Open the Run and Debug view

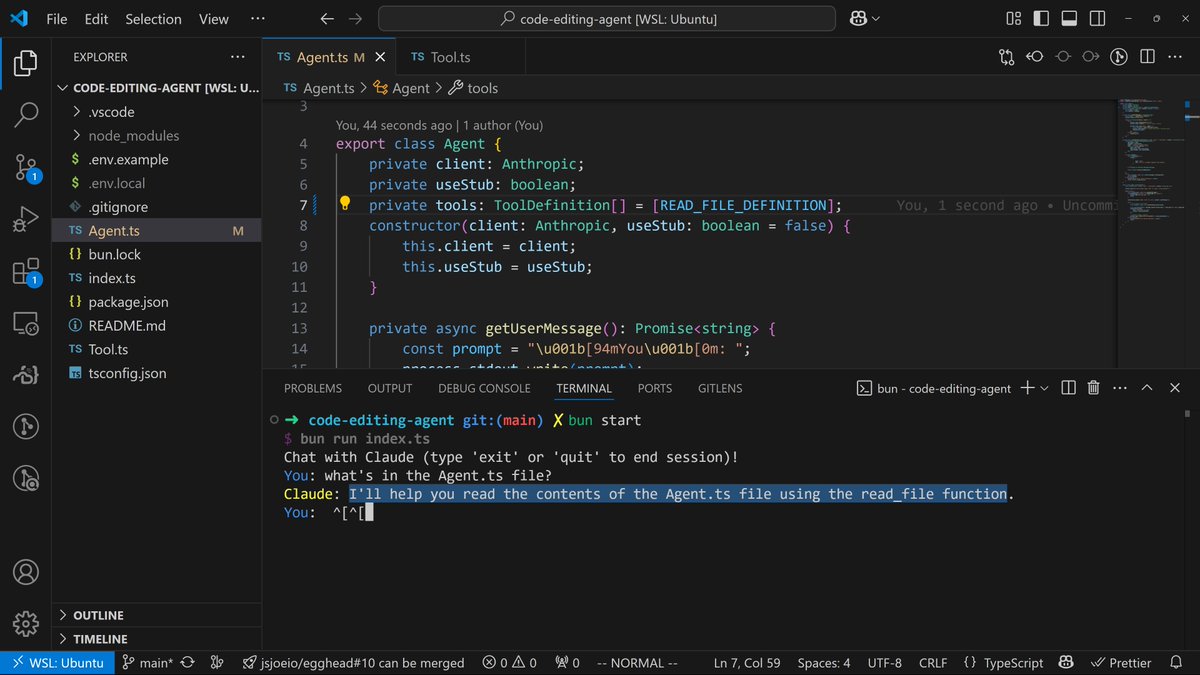[x=26, y=219]
